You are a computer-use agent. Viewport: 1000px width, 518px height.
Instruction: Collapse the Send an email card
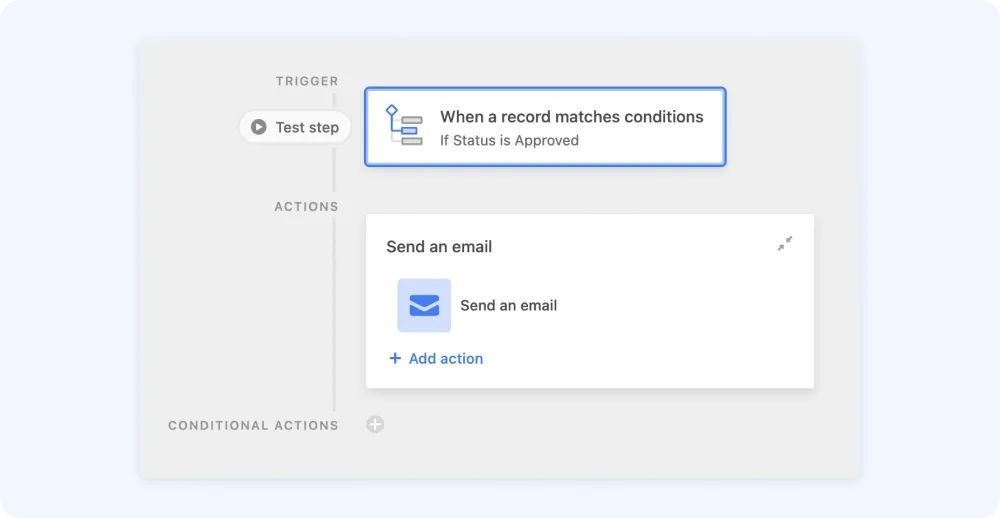(x=784, y=244)
